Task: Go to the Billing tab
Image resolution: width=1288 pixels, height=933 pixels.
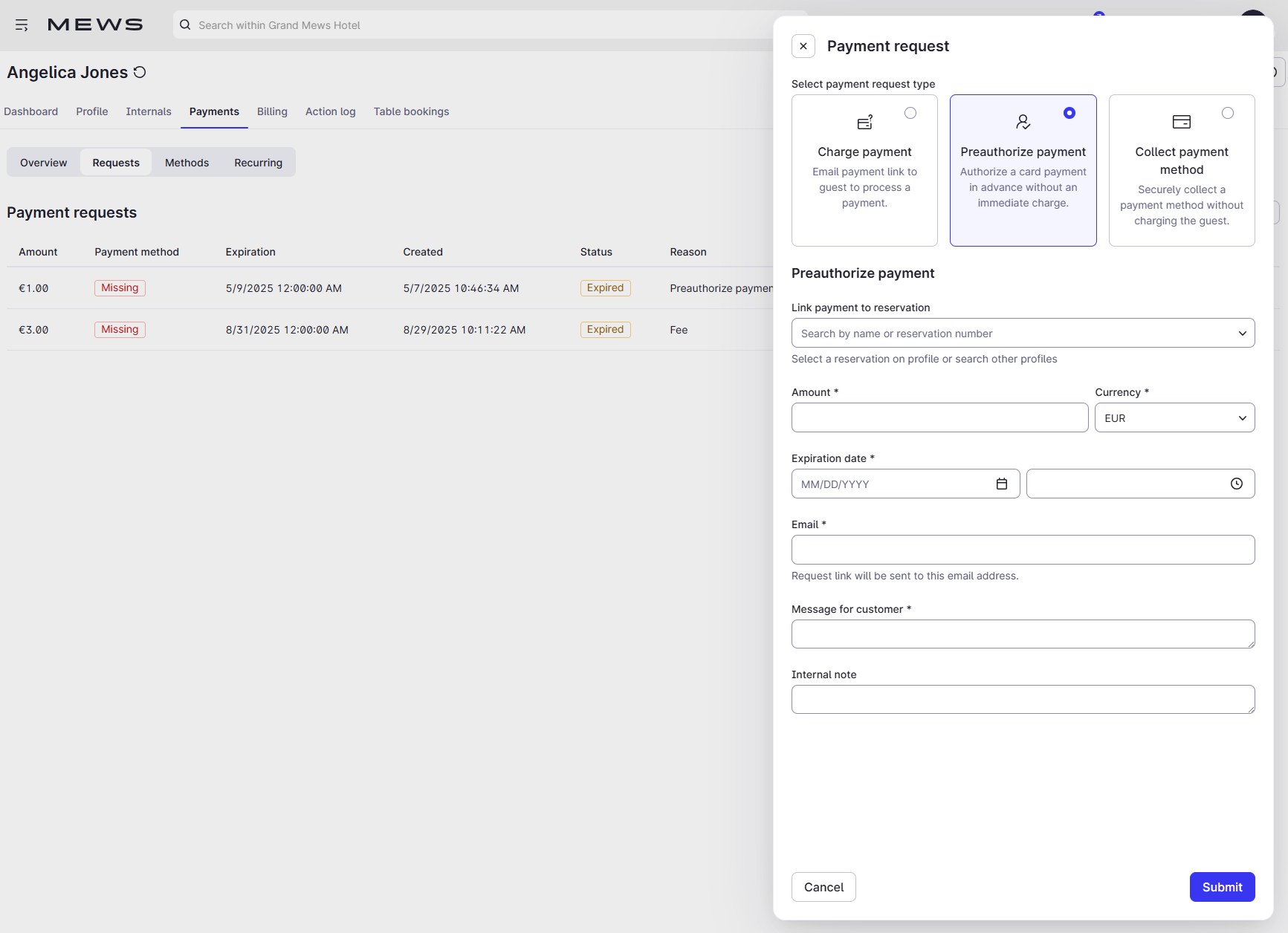Action: point(272,111)
